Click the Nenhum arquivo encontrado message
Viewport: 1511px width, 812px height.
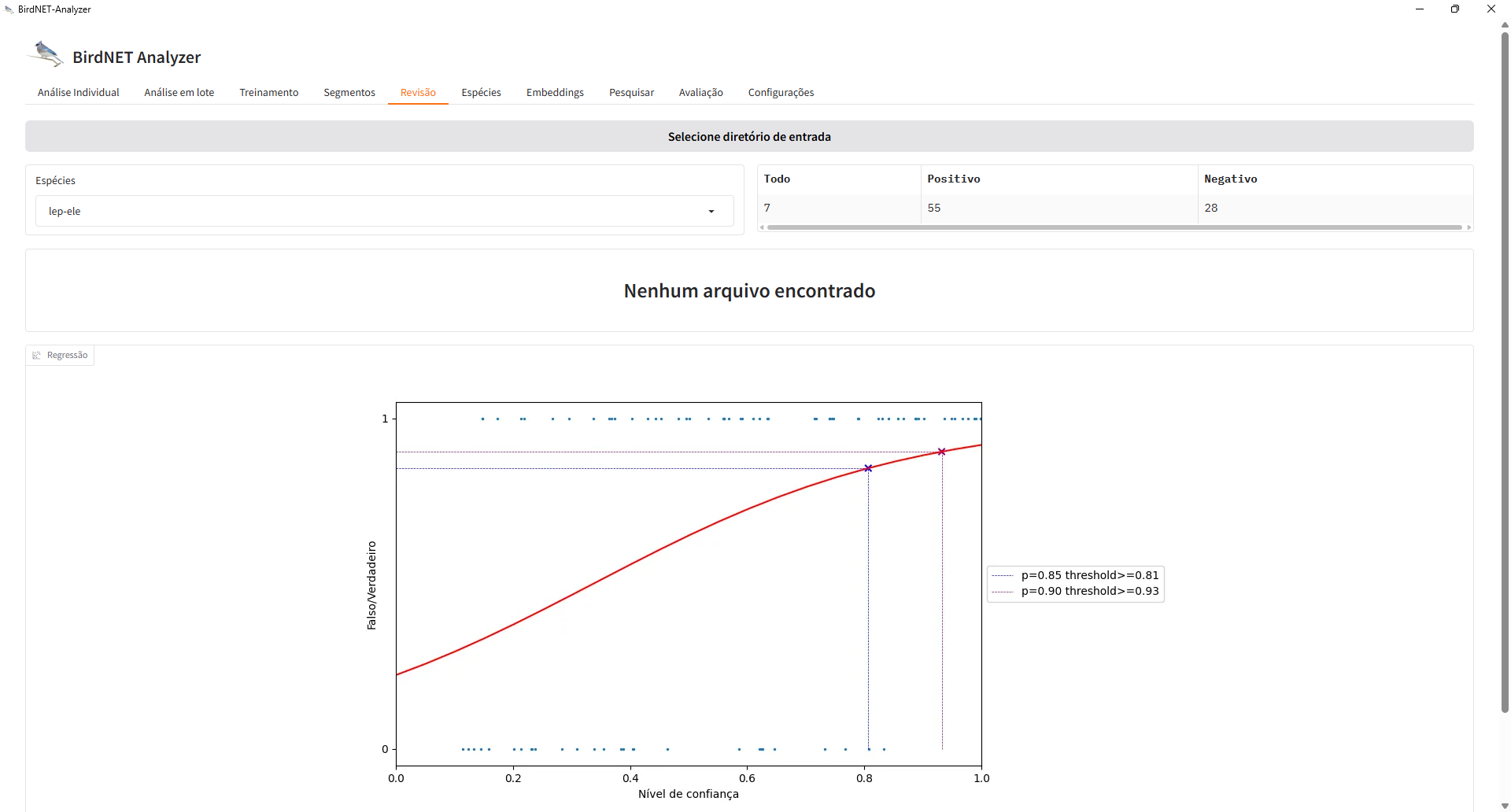749,290
